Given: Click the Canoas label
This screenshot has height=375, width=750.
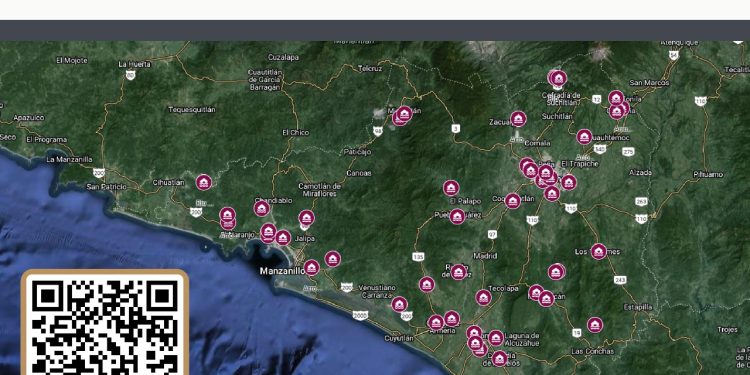Looking at the screenshot, I should [359, 173].
